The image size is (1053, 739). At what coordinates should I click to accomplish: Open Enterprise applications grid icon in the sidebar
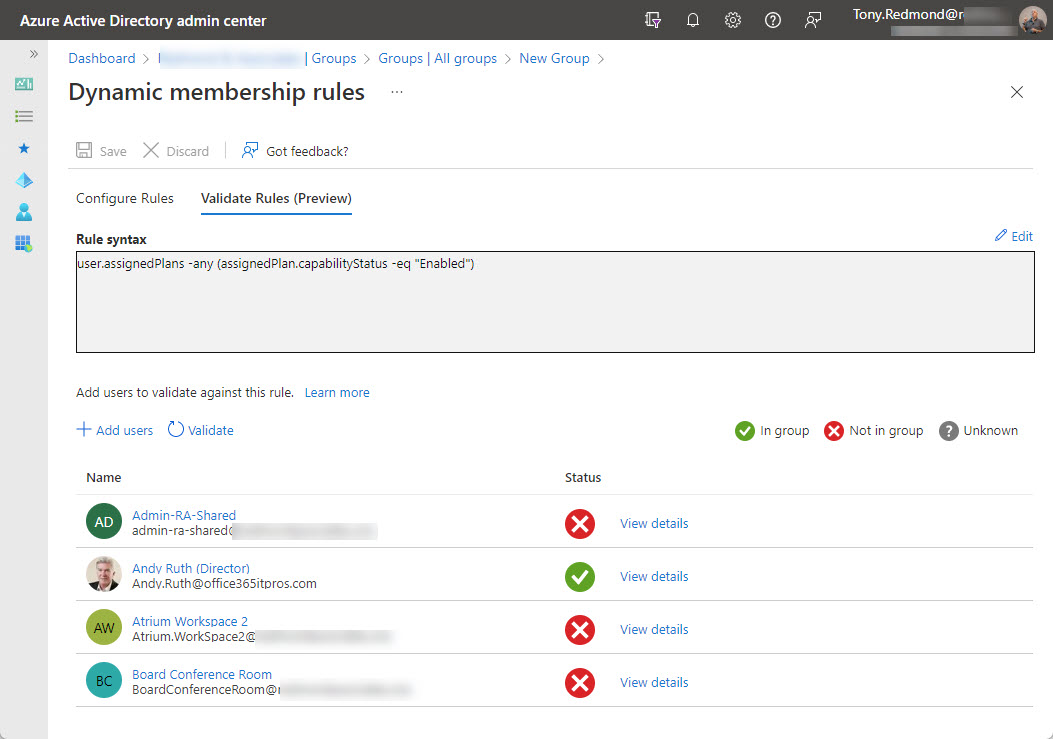coord(24,243)
